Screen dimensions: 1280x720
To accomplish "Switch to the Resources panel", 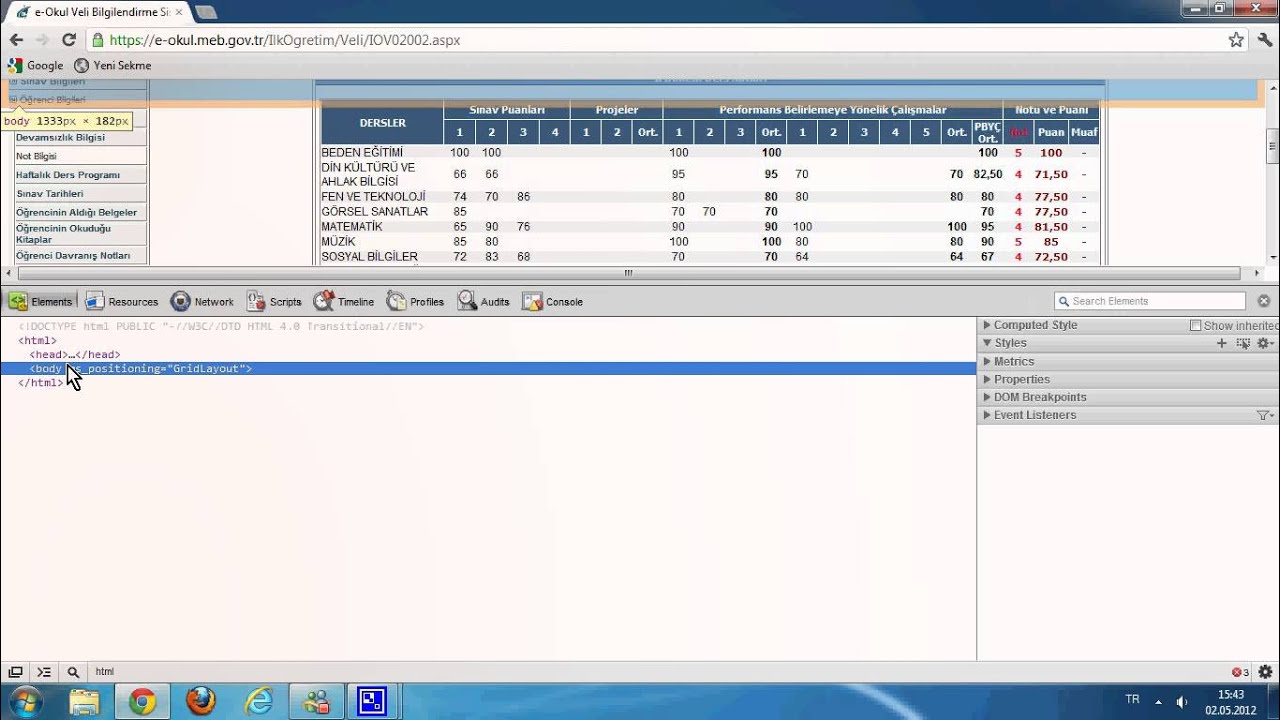I will click(122, 301).
